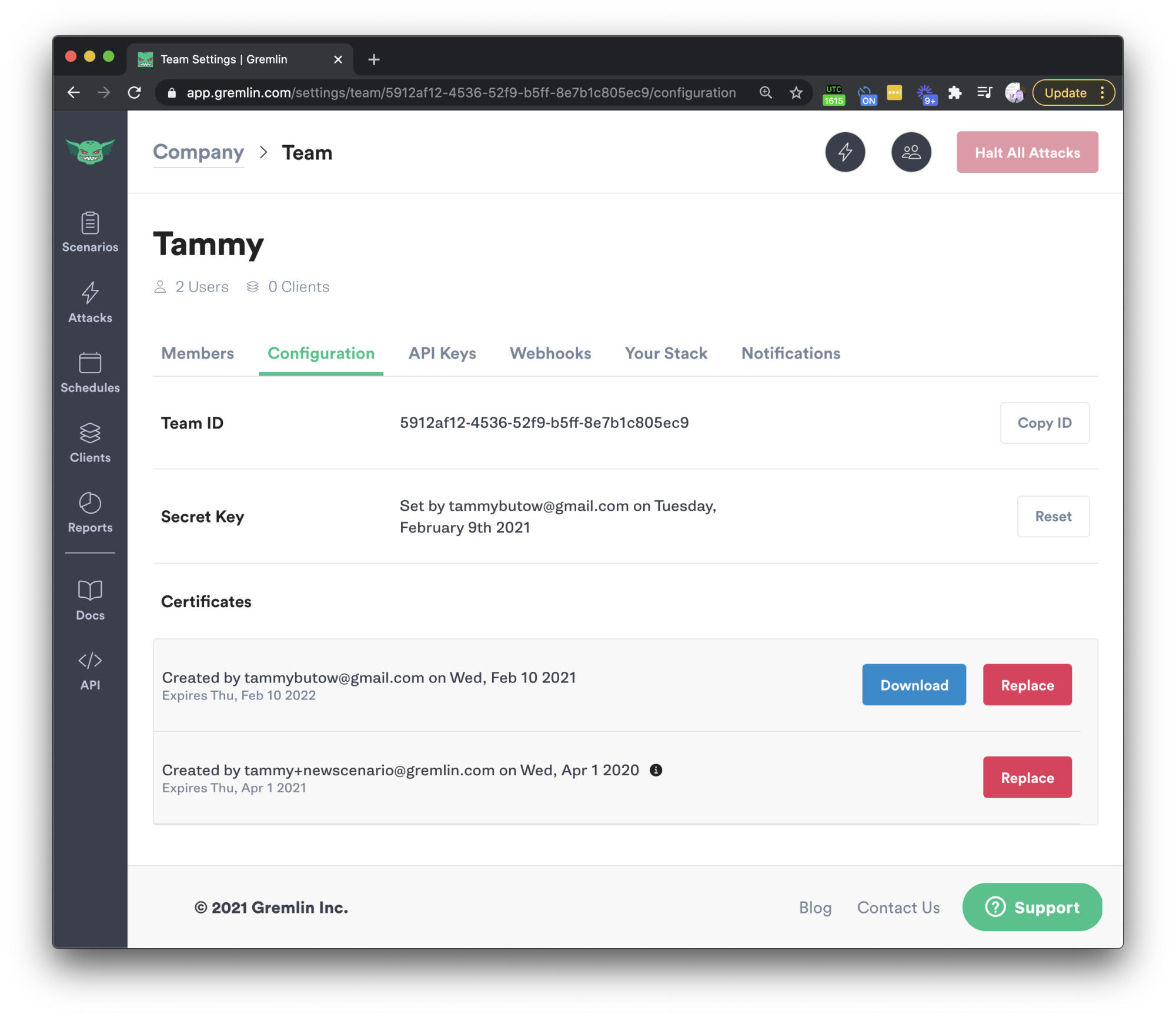Download the Feb 10 2021 certificate
Image resolution: width=1176 pixels, height=1018 pixels.
pyautogui.click(x=914, y=685)
